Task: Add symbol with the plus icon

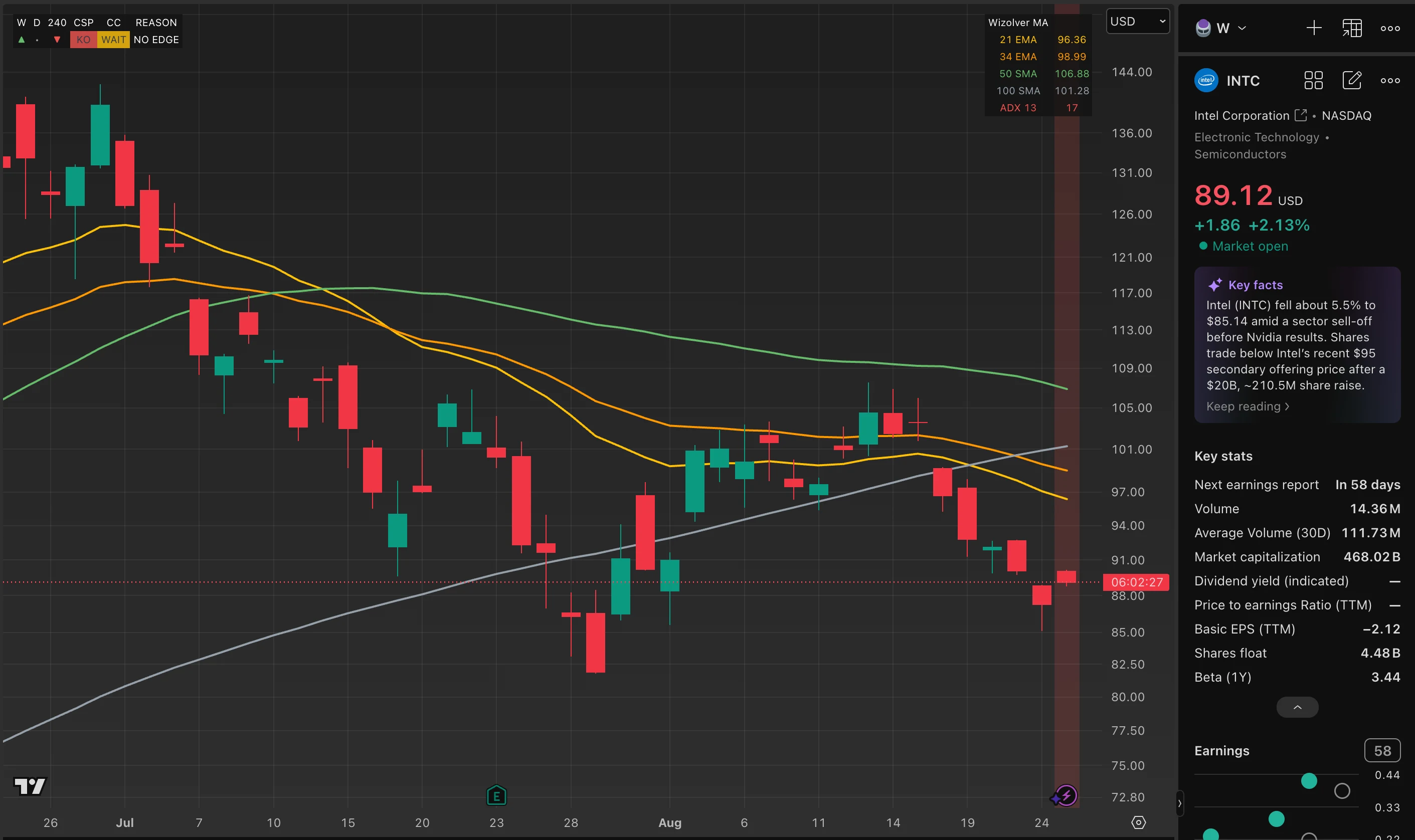Action: pyautogui.click(x=1314, y=28)
